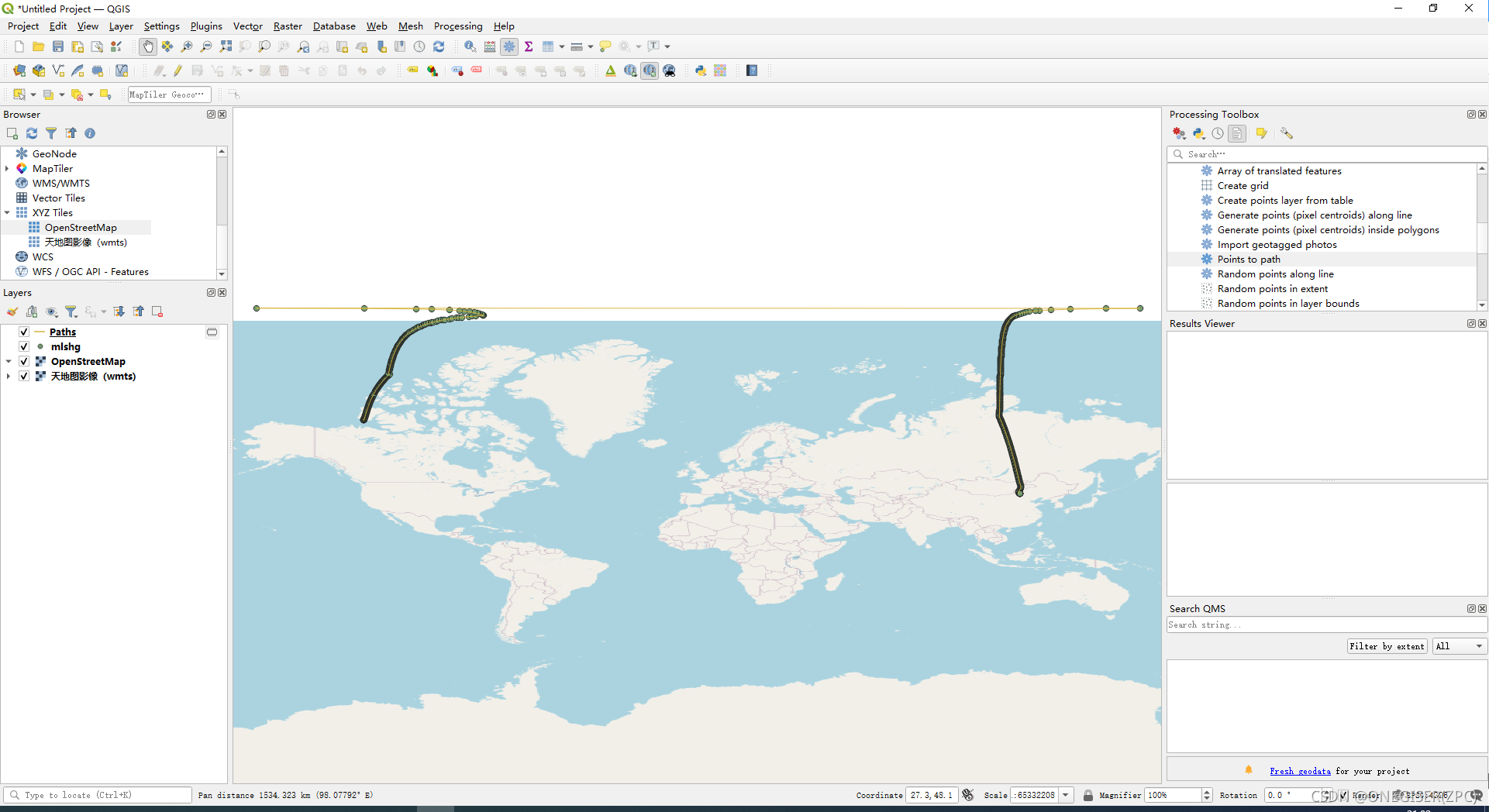This screenshot has width=1489, height=812.
Task: Toggle the scale lock icon in the status bar
Action: point(1088,795)
